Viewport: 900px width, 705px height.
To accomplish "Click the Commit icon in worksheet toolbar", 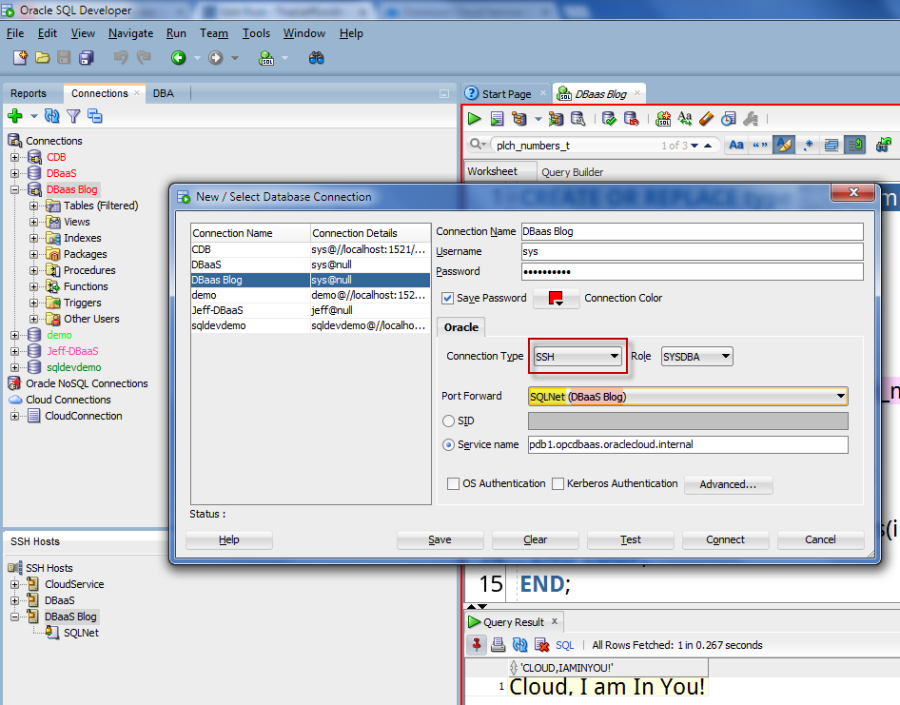I will (x=609, y=119).
